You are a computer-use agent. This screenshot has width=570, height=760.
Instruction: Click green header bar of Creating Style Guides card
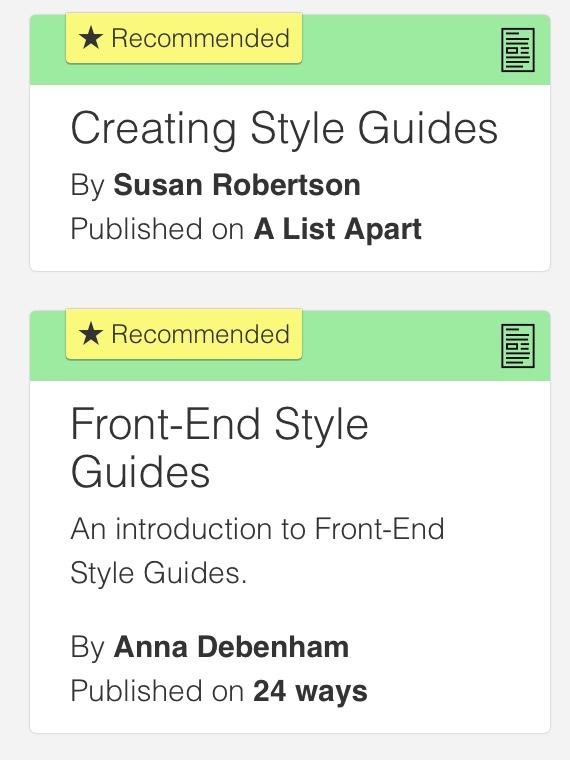[x=290, y=50]
